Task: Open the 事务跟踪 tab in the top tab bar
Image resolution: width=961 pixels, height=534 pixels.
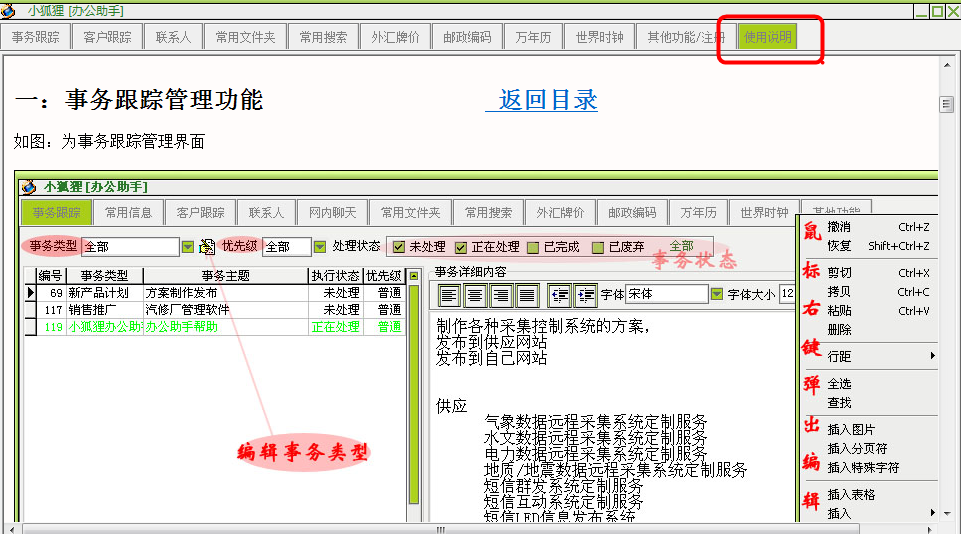Action: pos(36,37)
